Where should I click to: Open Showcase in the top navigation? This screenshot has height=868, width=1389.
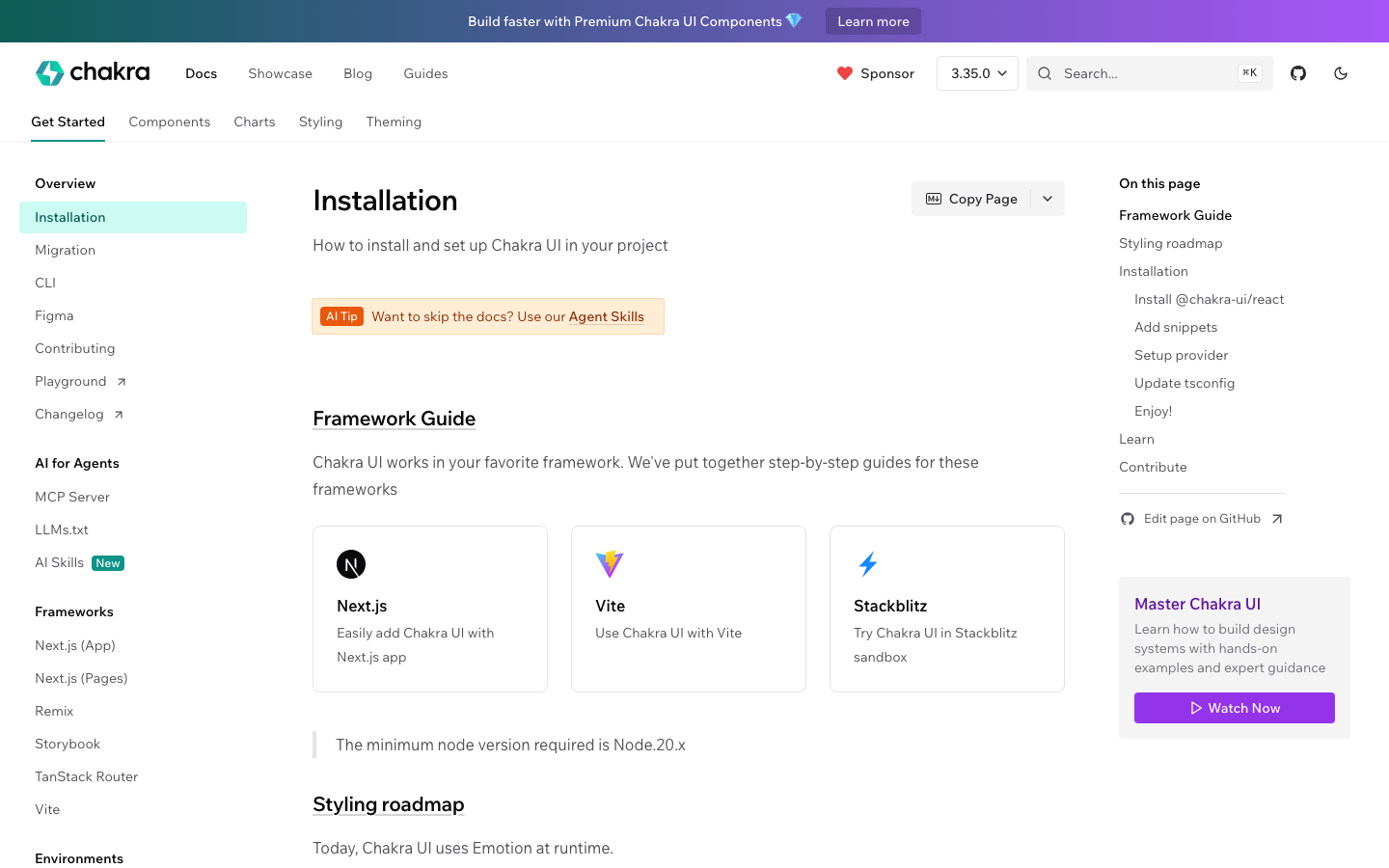point(280,73)
